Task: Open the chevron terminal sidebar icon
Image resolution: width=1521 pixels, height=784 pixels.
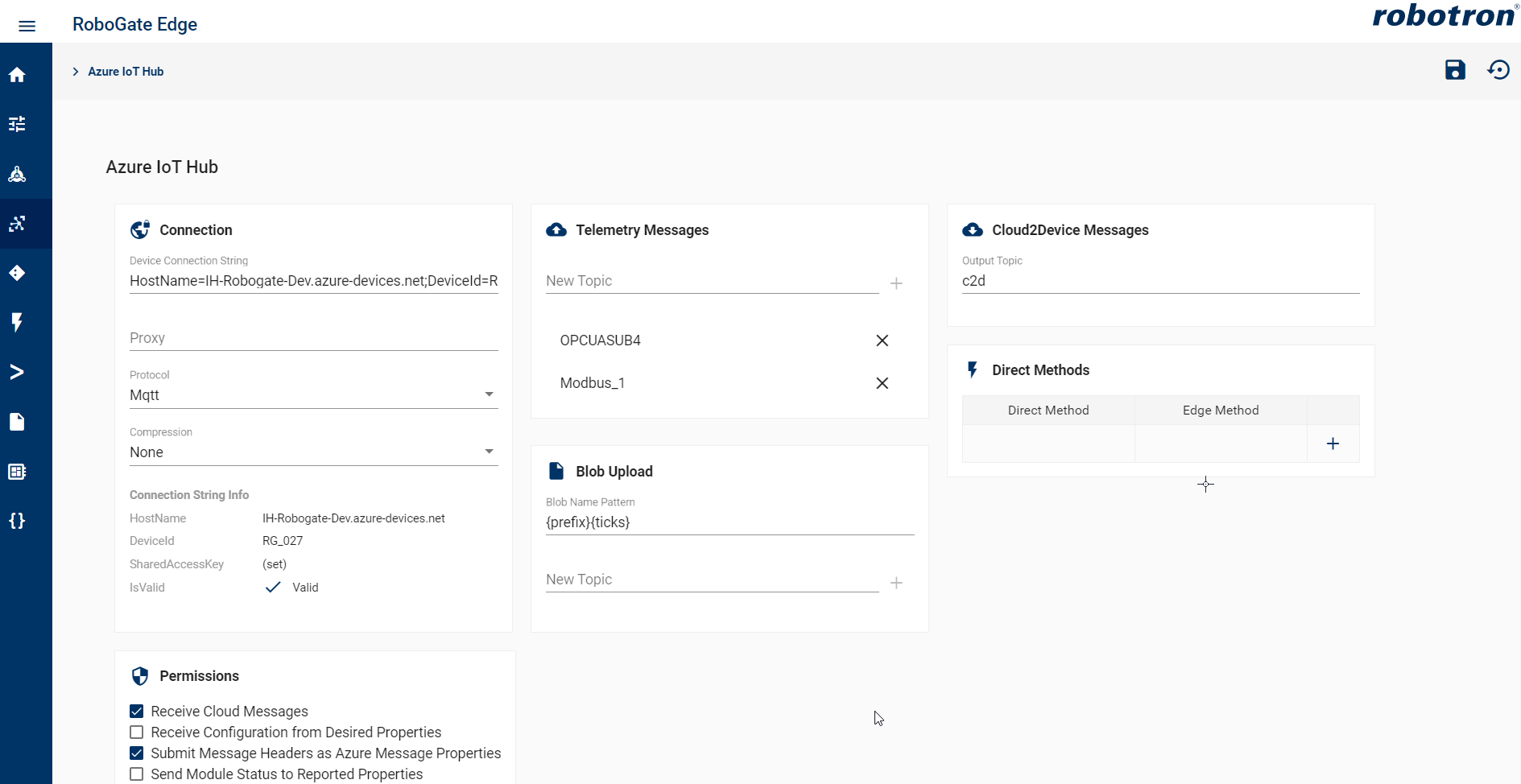Action: [17, 372]
